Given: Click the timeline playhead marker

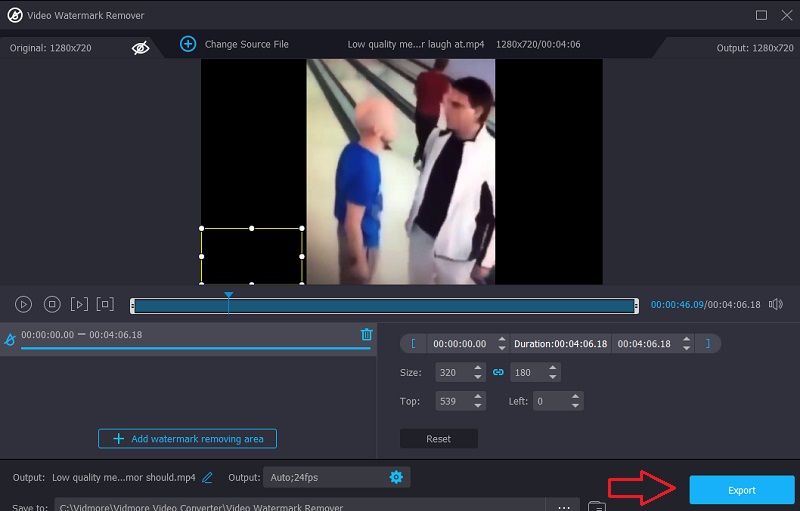Looking at the screenshot, I should tap(229, 296).
